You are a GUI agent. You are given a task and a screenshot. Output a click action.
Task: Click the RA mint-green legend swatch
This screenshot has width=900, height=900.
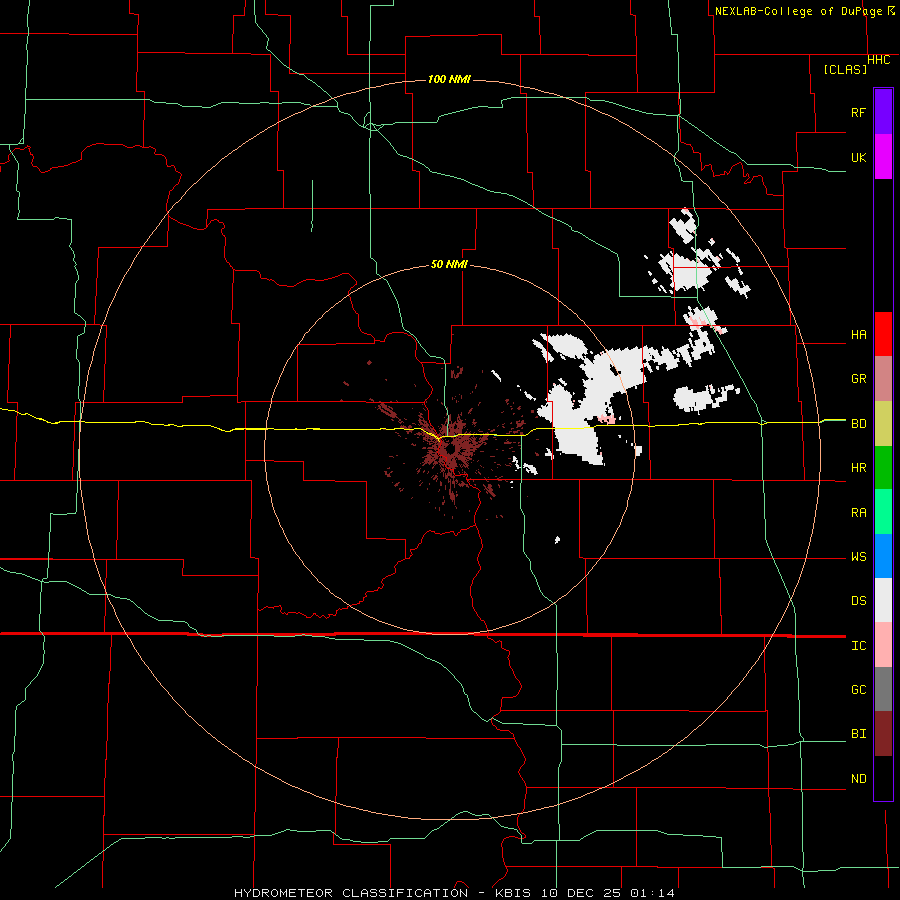883,512
